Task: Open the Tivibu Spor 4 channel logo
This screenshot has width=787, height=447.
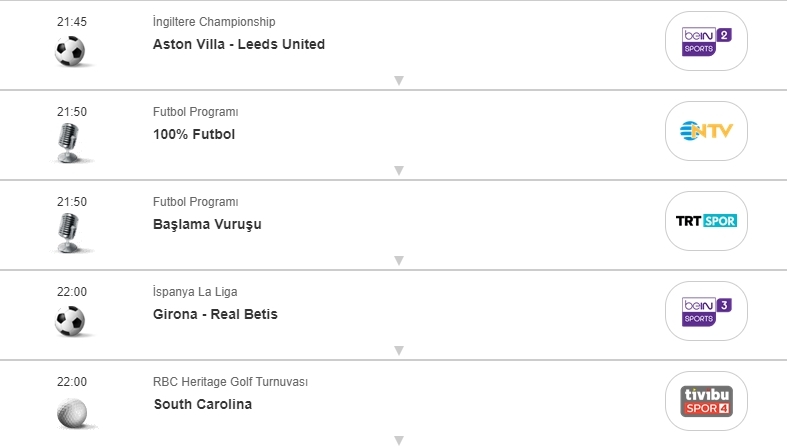Action: point(706,401)
